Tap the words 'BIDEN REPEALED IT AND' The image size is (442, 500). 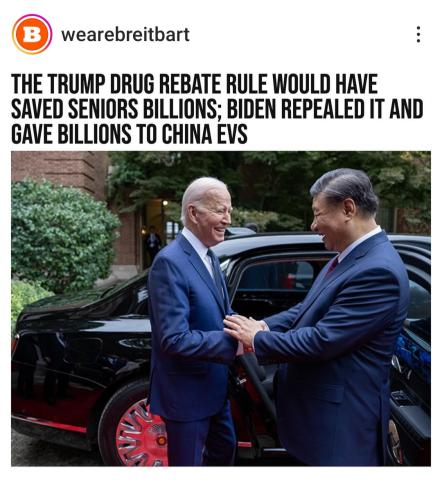point(325,109)
